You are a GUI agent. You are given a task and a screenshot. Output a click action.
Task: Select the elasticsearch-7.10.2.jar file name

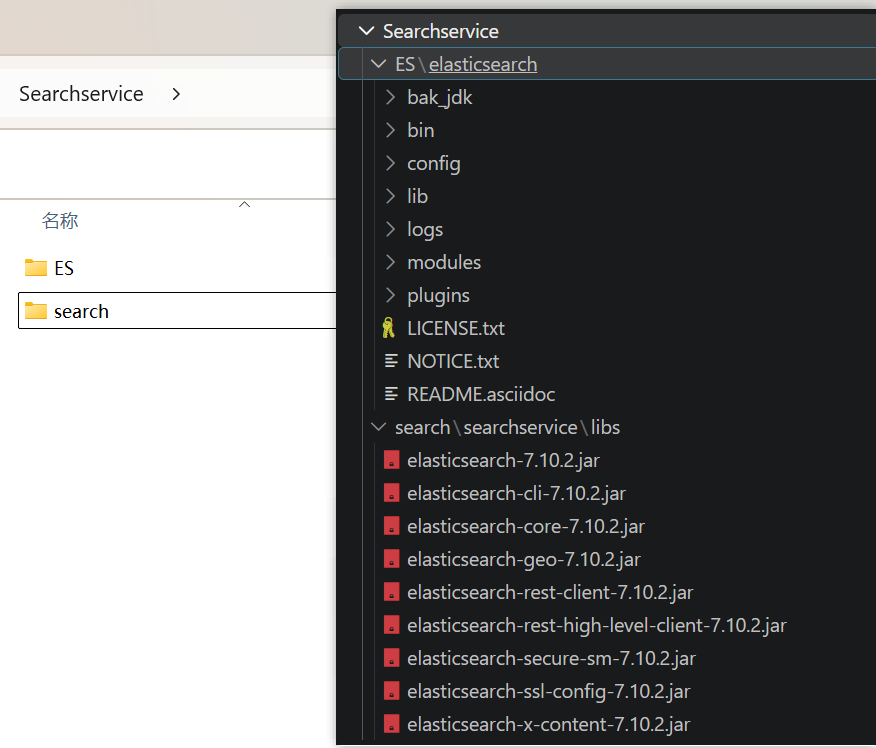[503, 460]
